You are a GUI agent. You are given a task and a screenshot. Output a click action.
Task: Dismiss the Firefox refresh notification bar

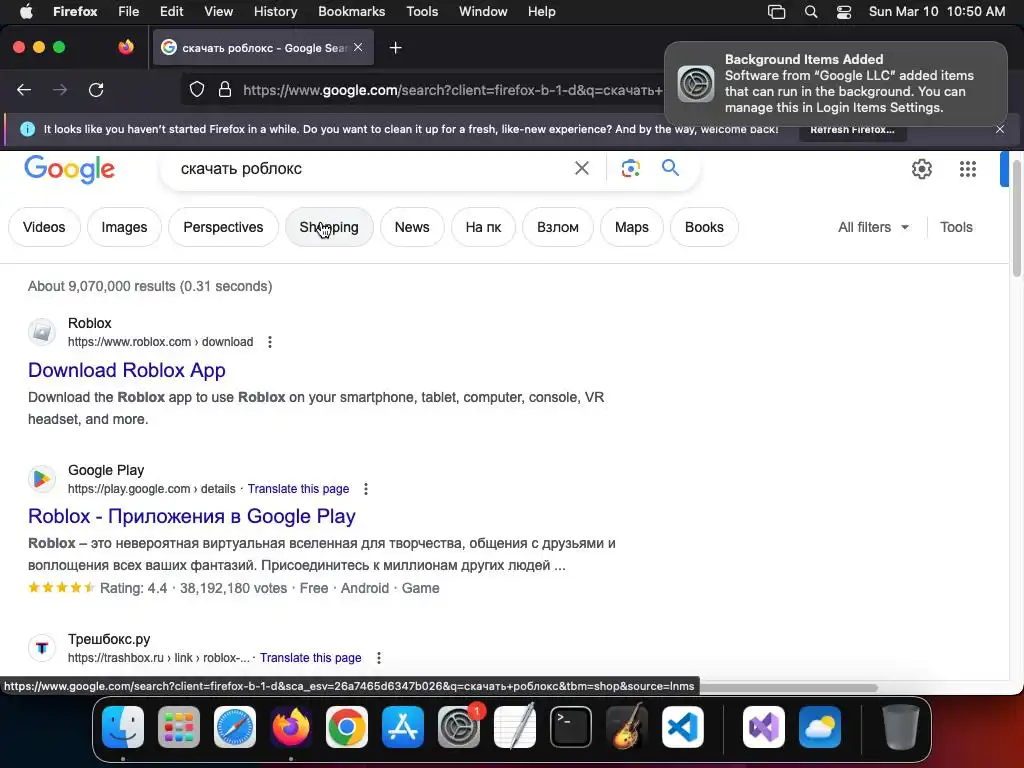click(x=1000, y=129)
